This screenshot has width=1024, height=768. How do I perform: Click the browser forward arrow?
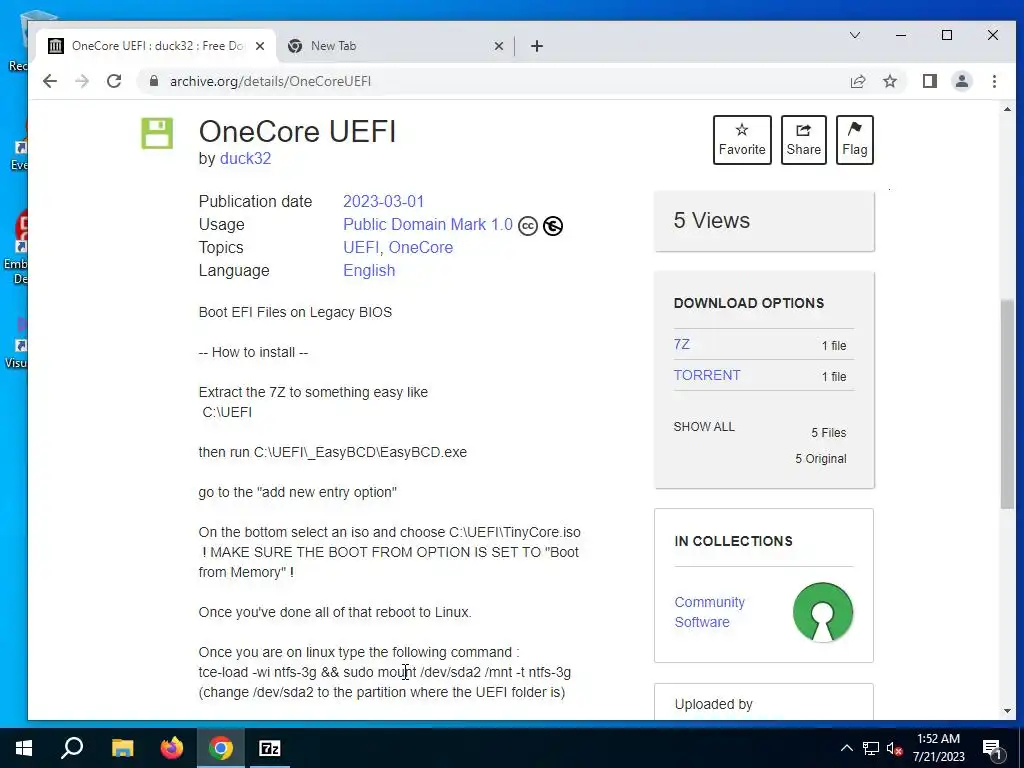[82, 81]
